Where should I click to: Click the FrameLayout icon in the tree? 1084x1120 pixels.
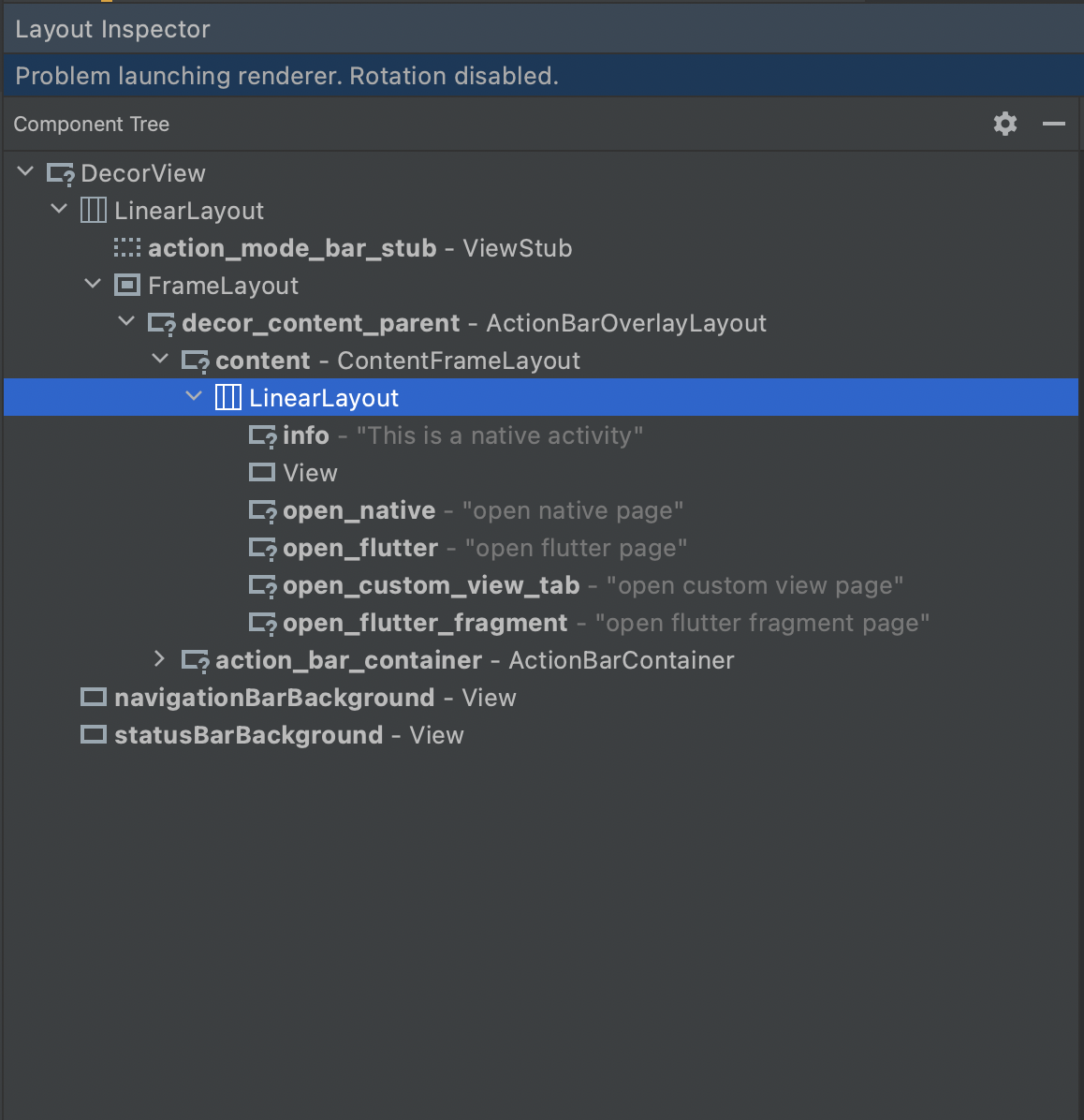point(127,285)
